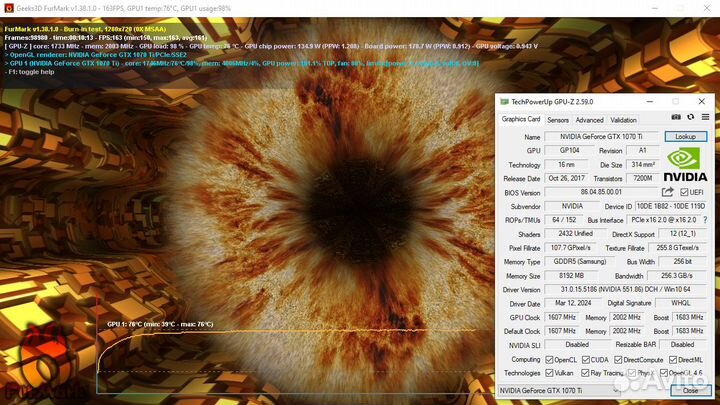Open the Validation tab
The width and height of the screenshot is (720, 405).
(623, 120)
